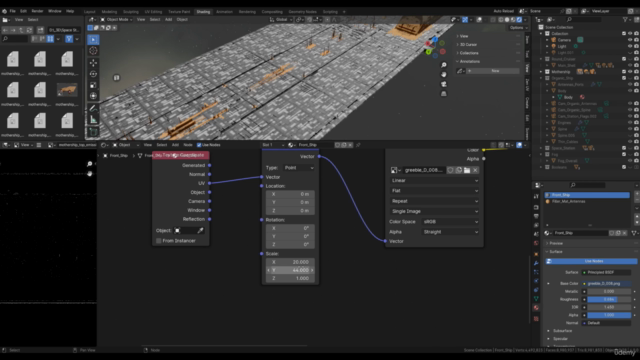Image resolution: width=640 pixels, height=360 pixels.
Task: Expand the 3D Cursor panel
Action: (468, 44)
